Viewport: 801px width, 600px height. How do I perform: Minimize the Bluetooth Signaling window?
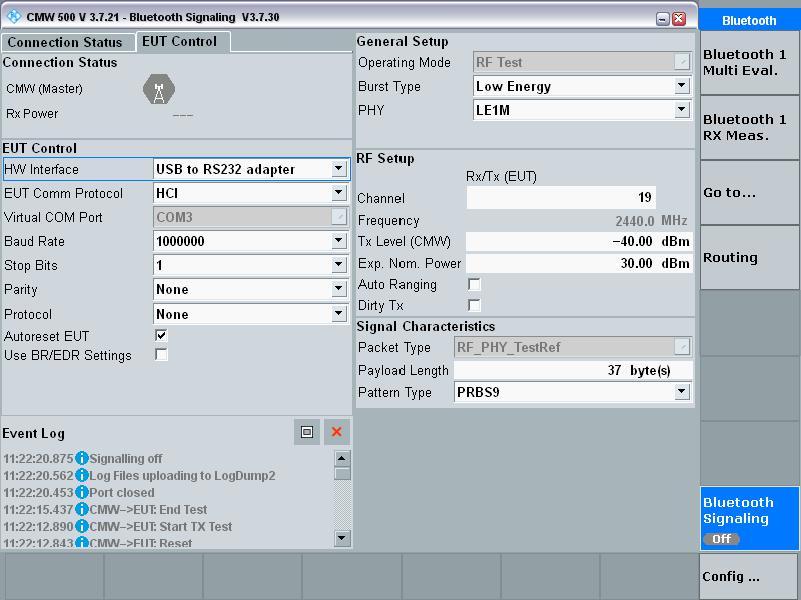(x=663, y=19)
